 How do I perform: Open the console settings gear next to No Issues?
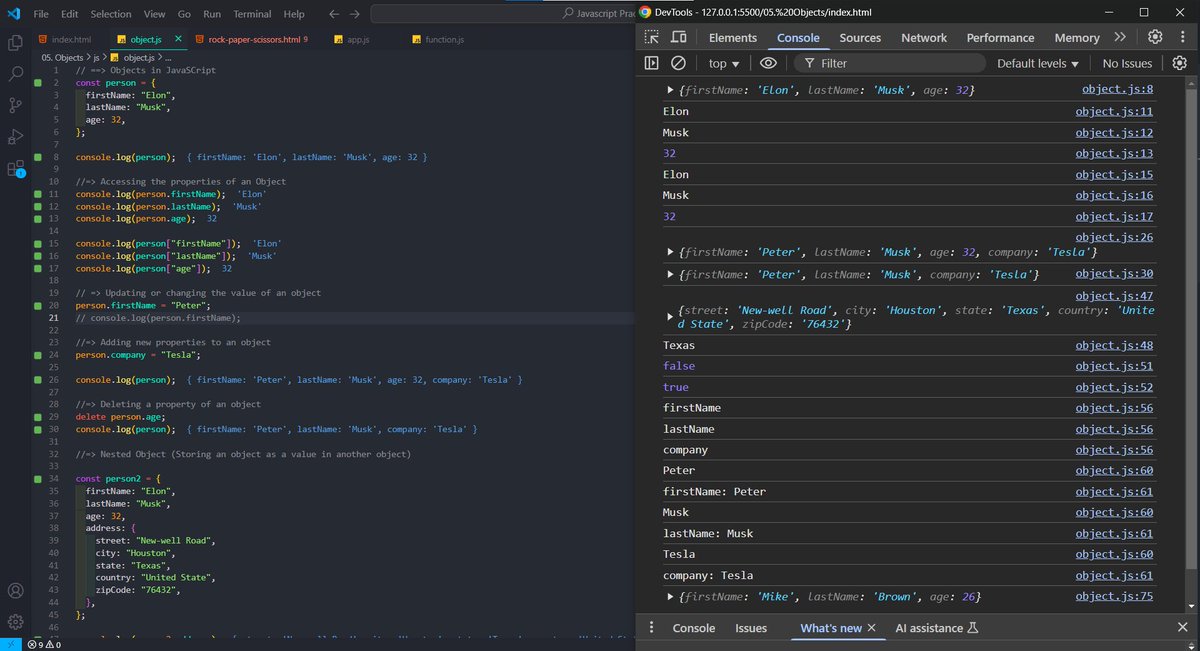(x=1180, y=63)
